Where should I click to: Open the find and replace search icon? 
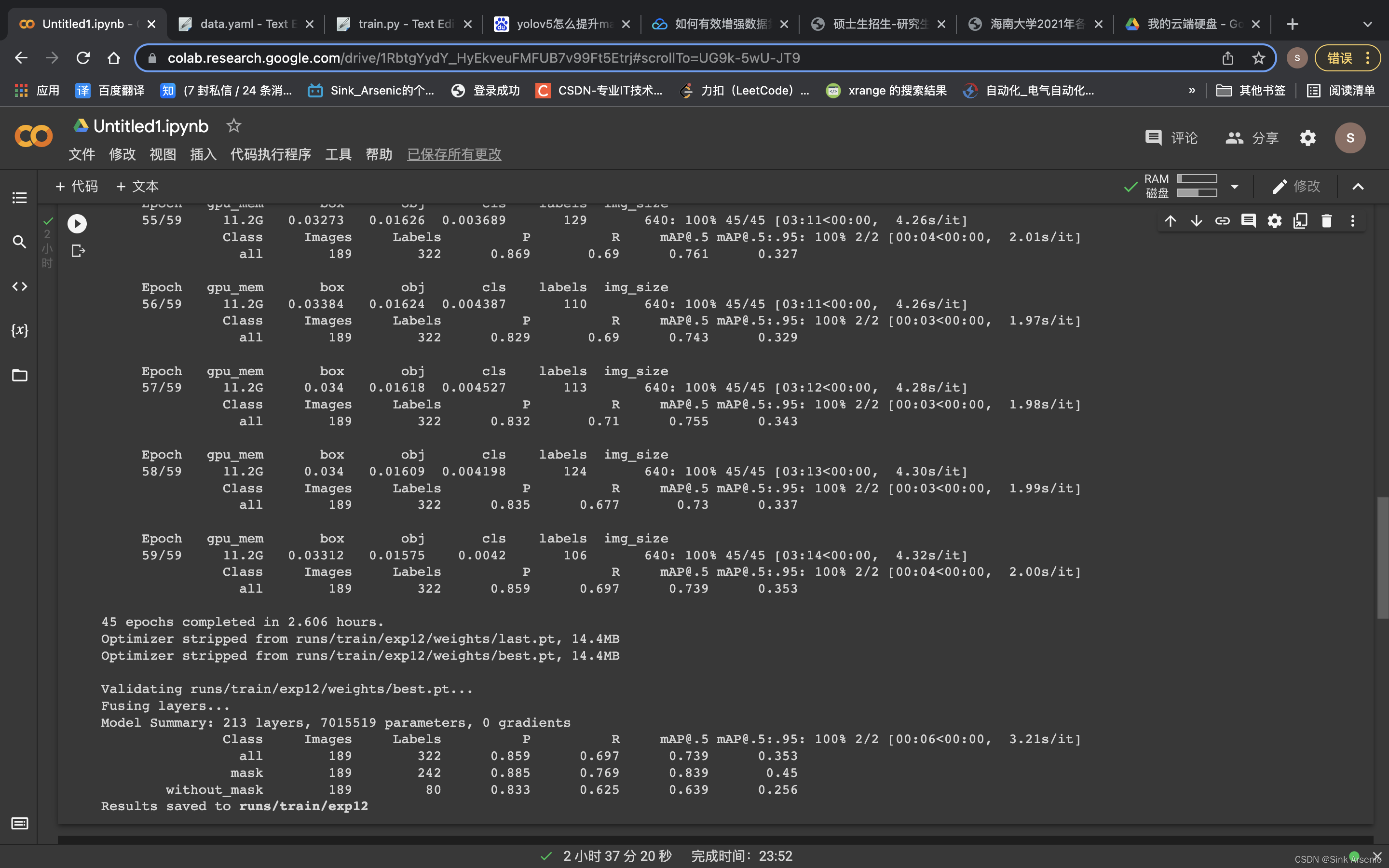click(x=19, y=242)
